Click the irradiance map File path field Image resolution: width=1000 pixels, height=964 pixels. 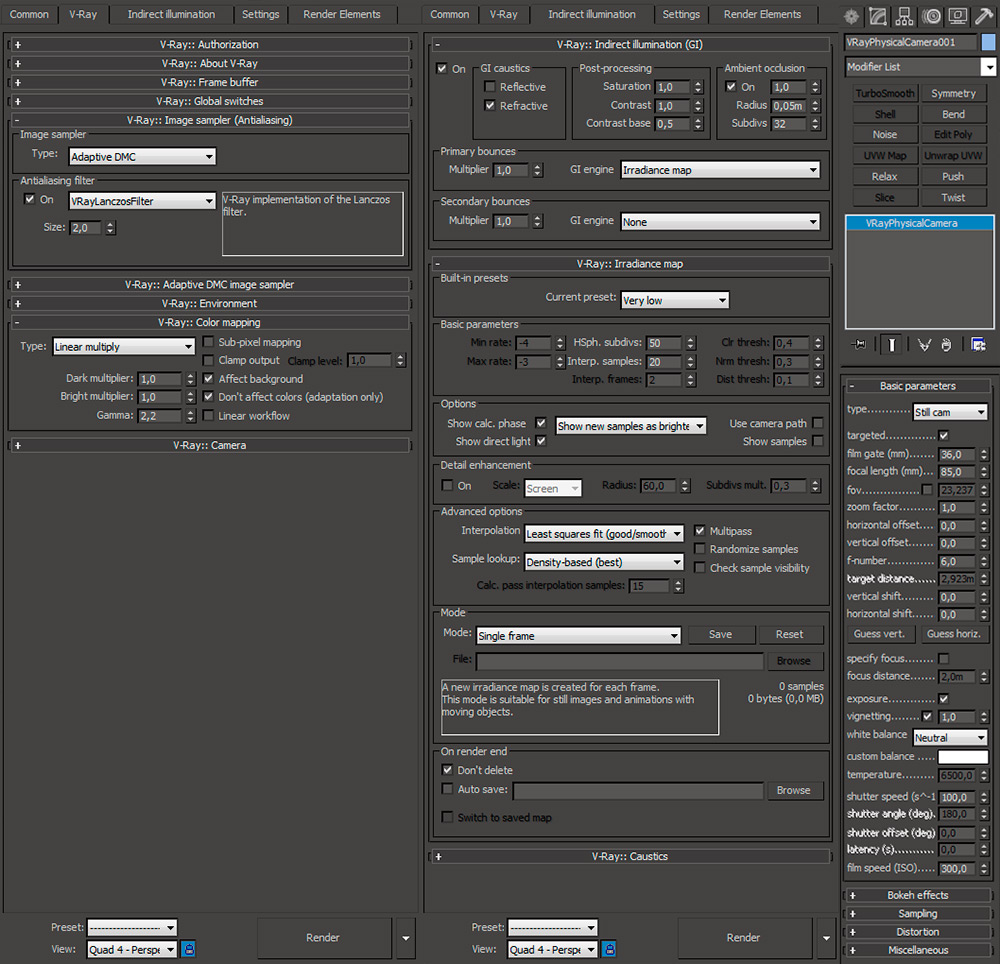[619, 661]
